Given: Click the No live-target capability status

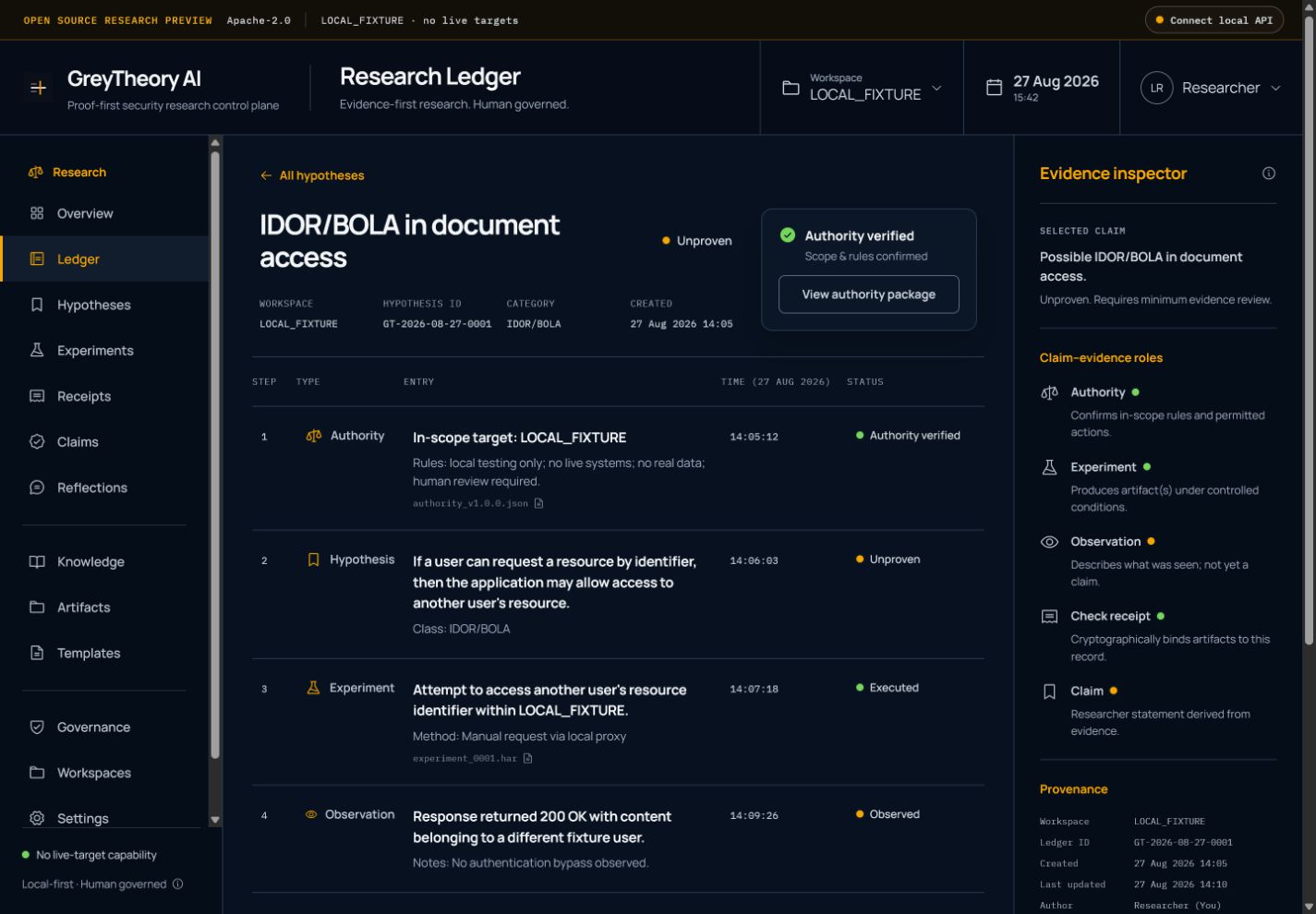Looking at the screenshot, I should (x=90, y=855).
